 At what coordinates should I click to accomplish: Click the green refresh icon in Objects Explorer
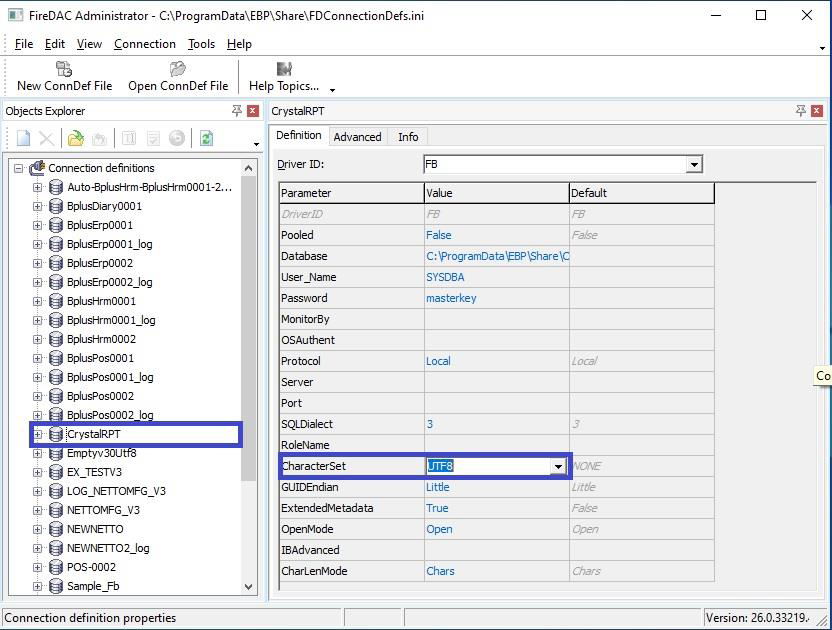coord(206,139)
